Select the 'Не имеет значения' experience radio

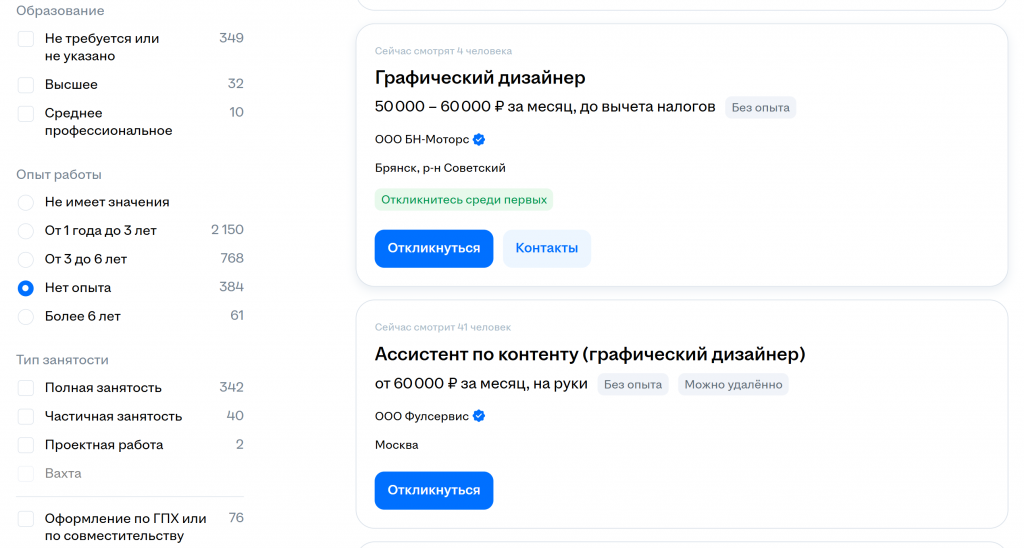(x=25, y=202)
